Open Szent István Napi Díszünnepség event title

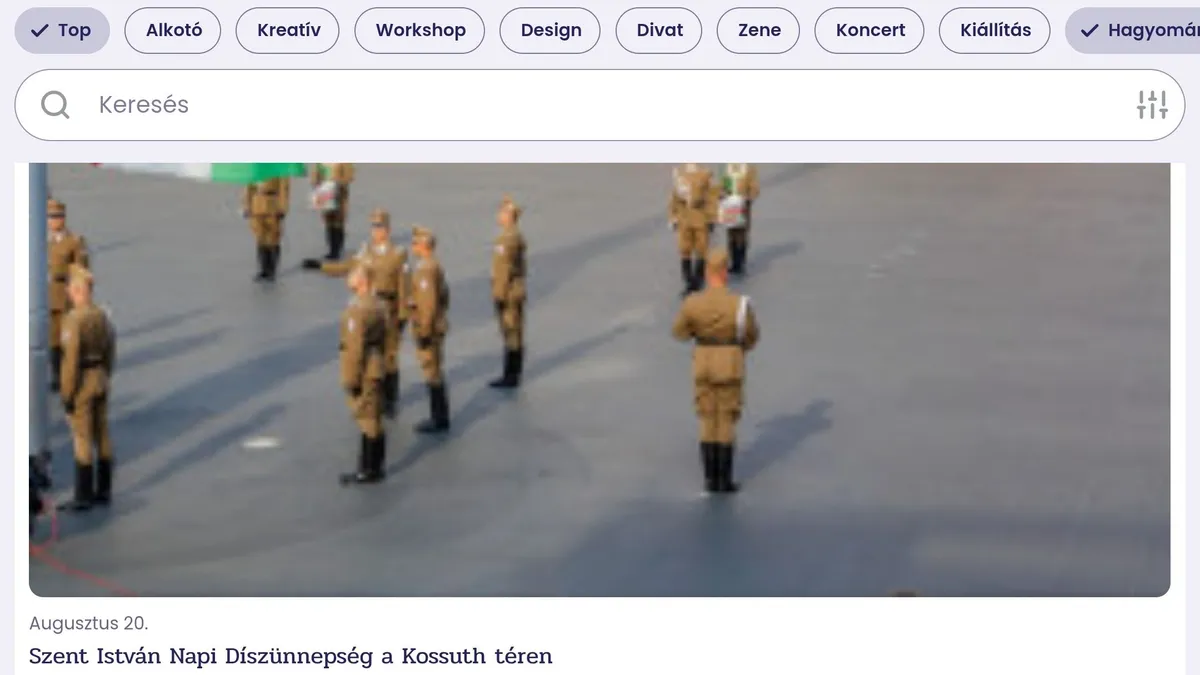(290, 656)
